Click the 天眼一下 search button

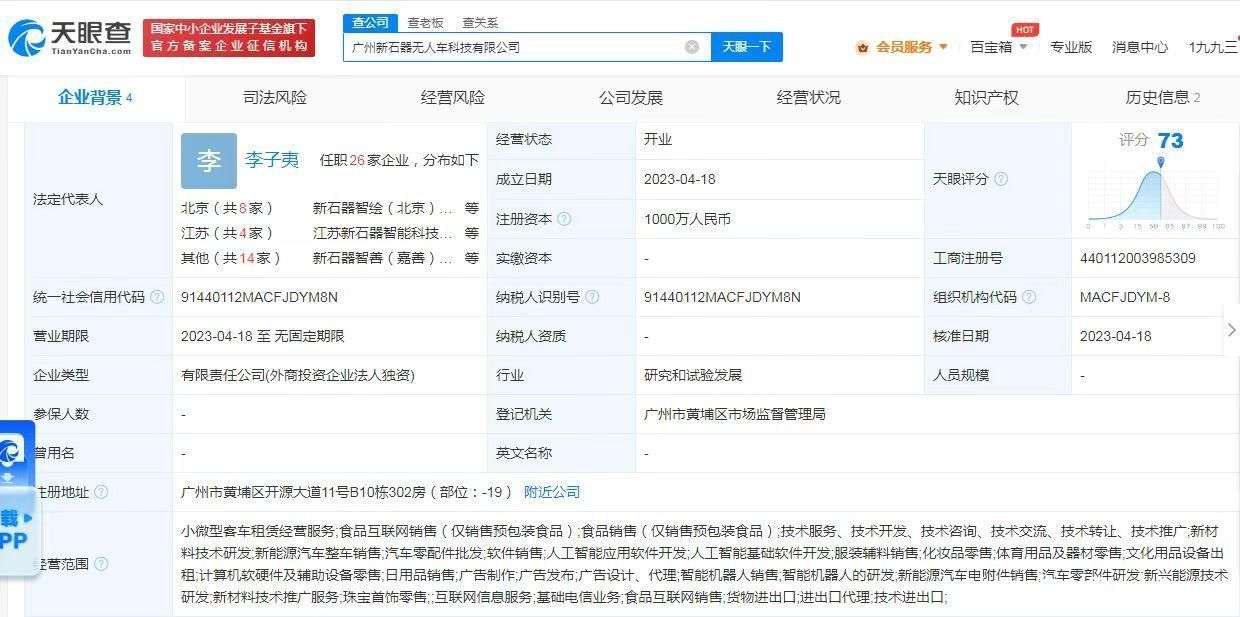(746, 47)
